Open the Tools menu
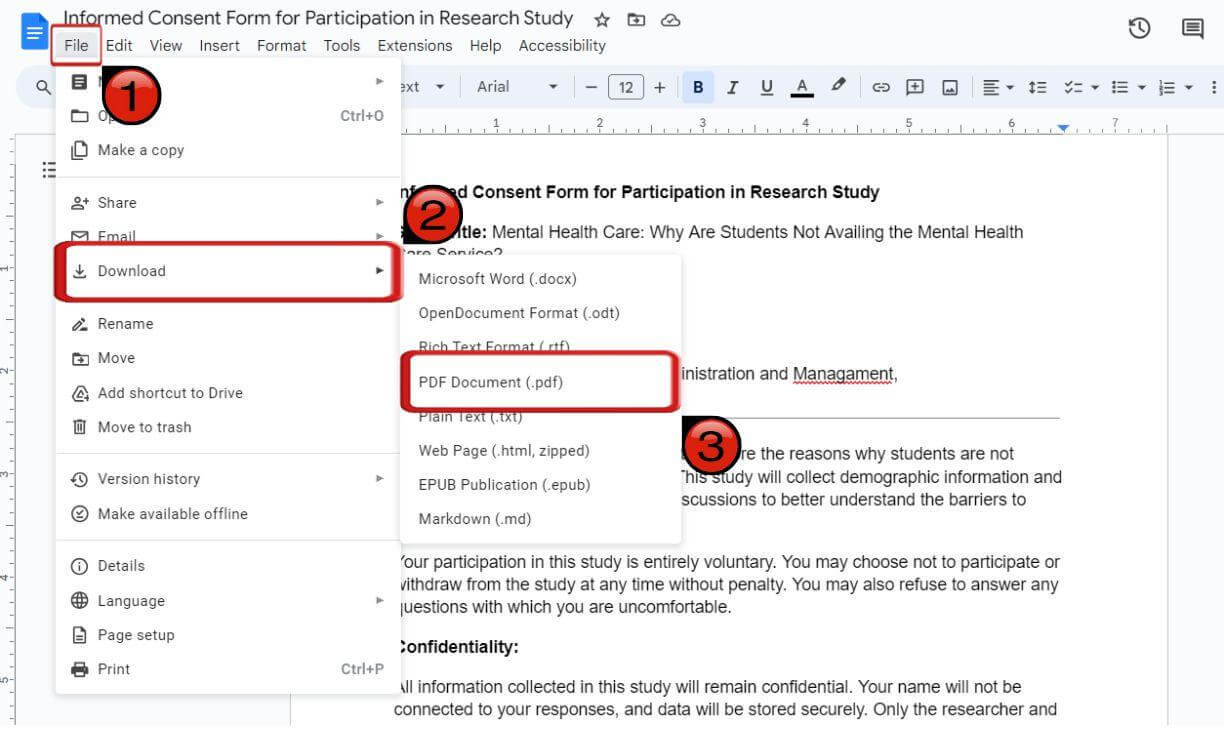This screenshot has width=1224, height=753. point(342,45)
